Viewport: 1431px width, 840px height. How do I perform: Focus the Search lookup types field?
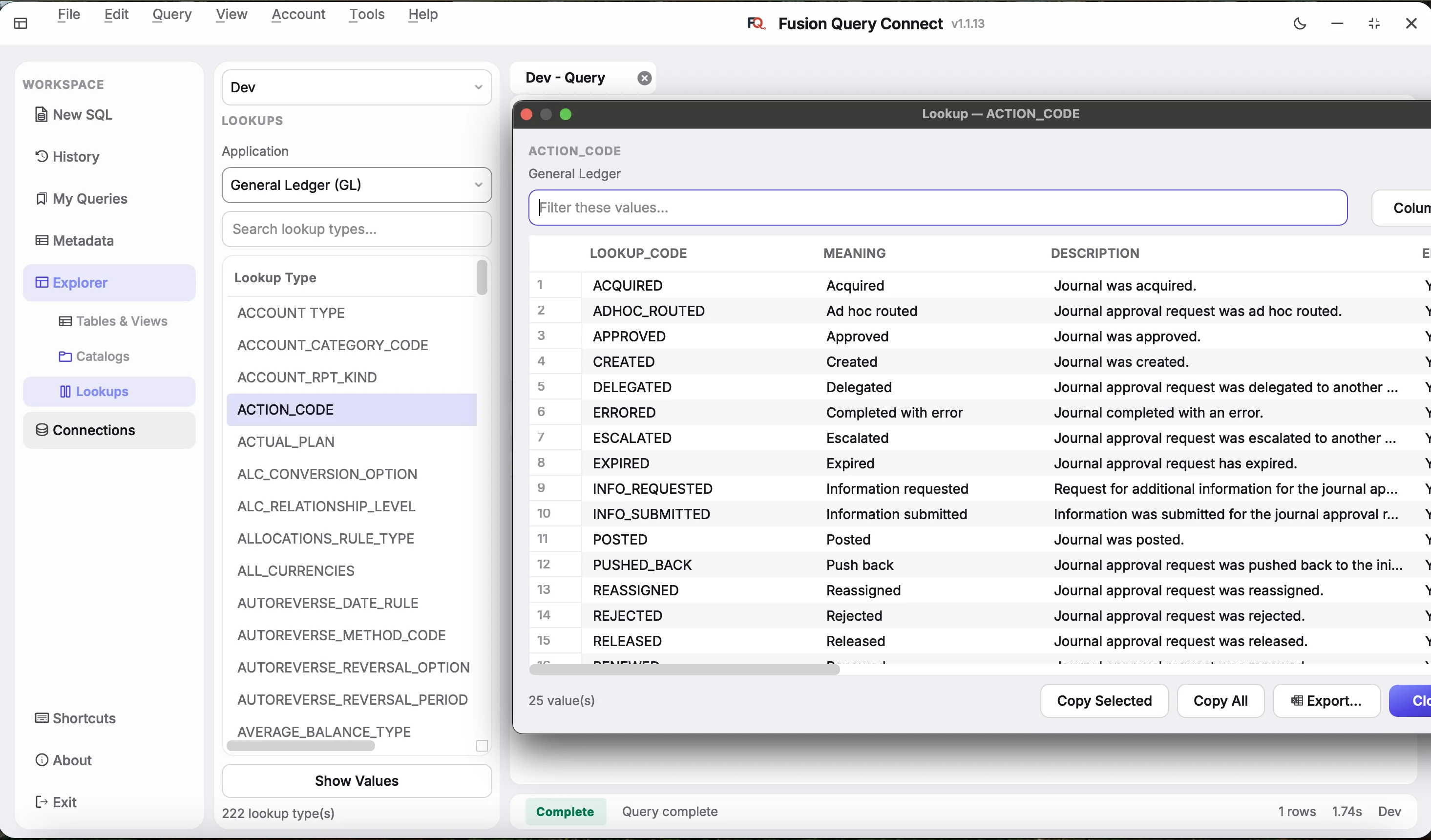point(357,230)
